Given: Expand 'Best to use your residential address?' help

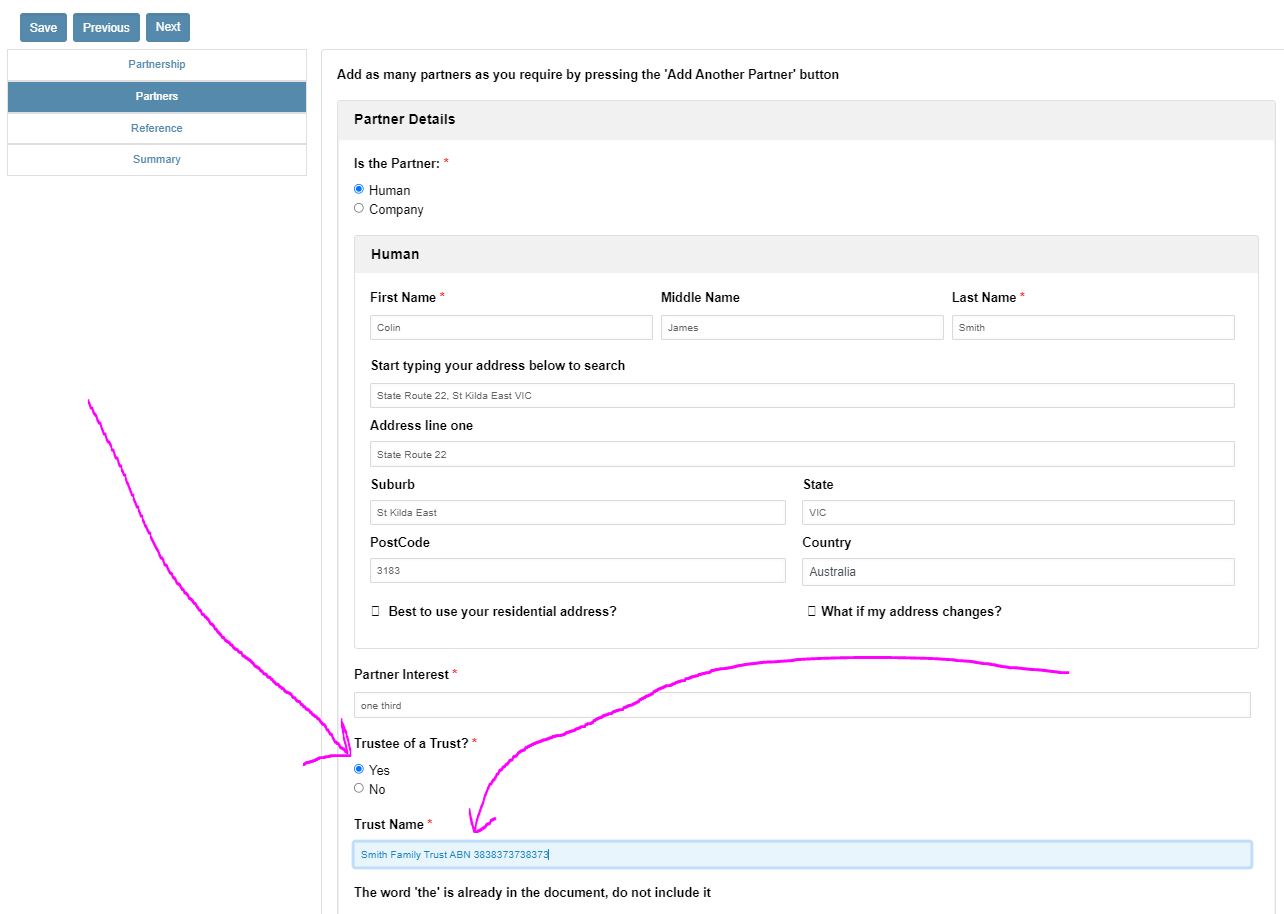Looking at the screenshot, I should pos(501,611).
